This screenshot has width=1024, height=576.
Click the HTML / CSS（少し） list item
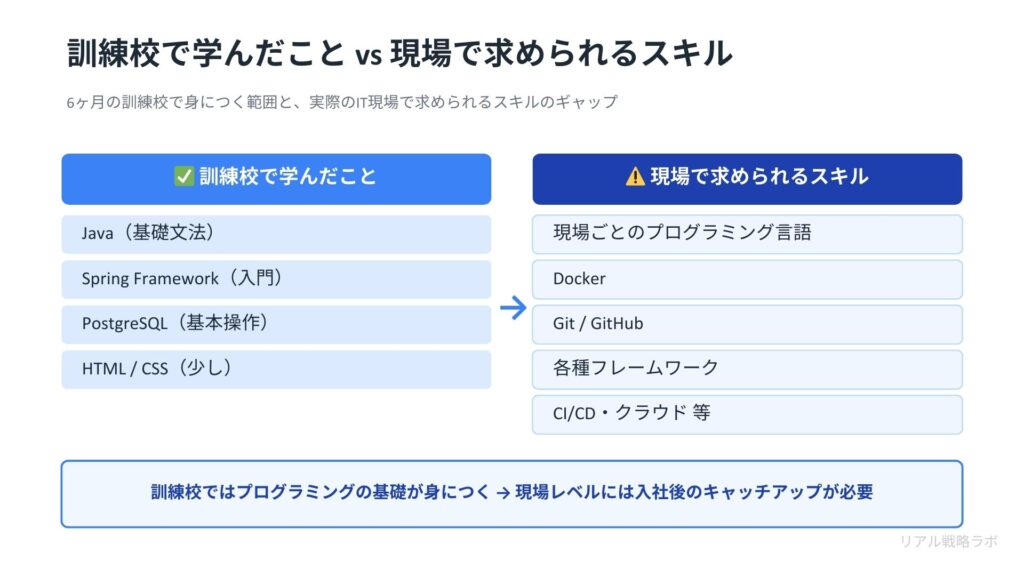tap(277, 369)
